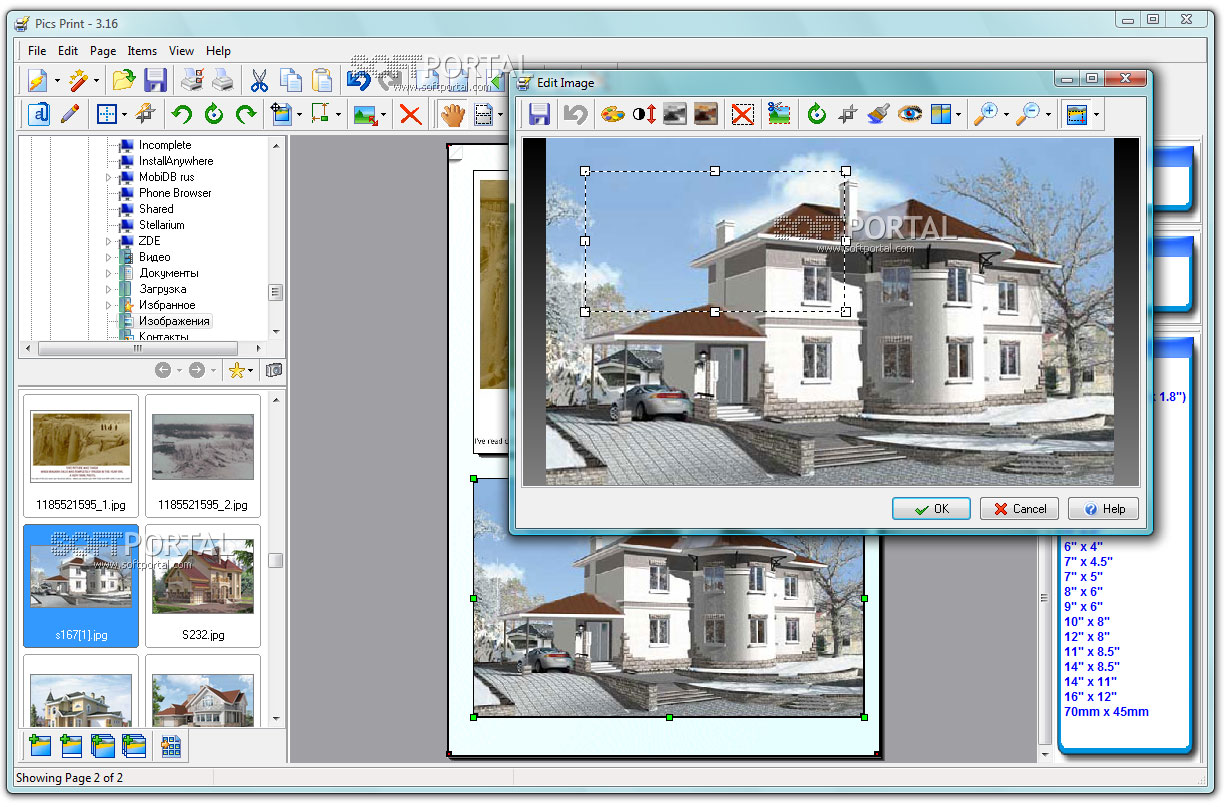Click 'Showing Page 2 of 2' status text

click(x=69, y=778)
